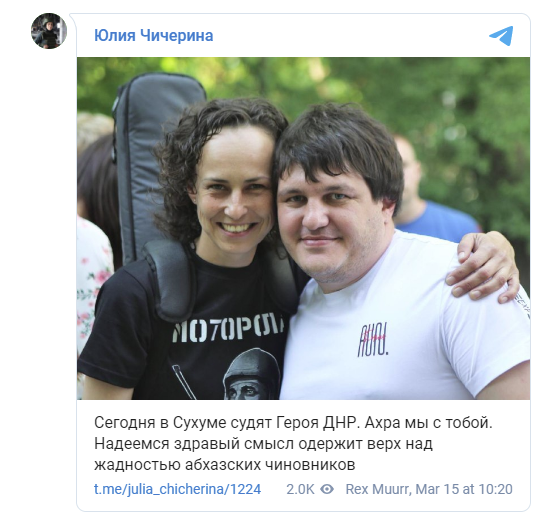Image resolution: width=559 pixels, height=522 pixels.
Task: Click the 2.0K view counter
Action: point(300,489)
